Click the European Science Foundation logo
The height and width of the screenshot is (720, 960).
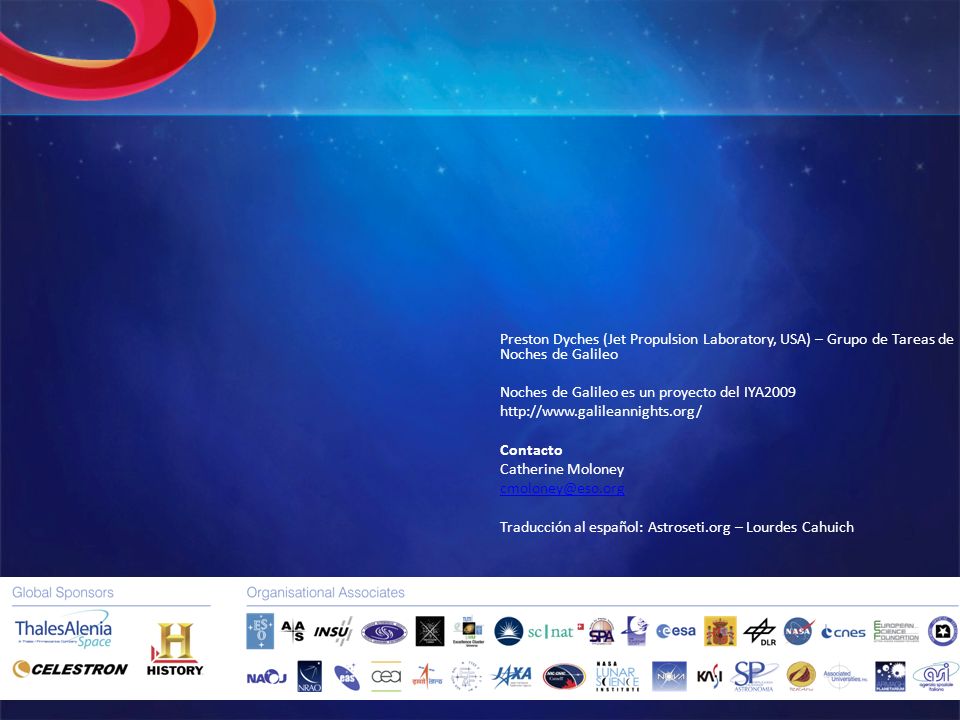click(896, 631)
